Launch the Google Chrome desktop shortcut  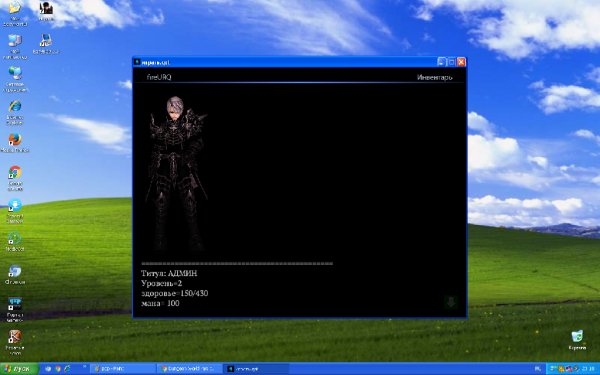[x=15, y=178]
